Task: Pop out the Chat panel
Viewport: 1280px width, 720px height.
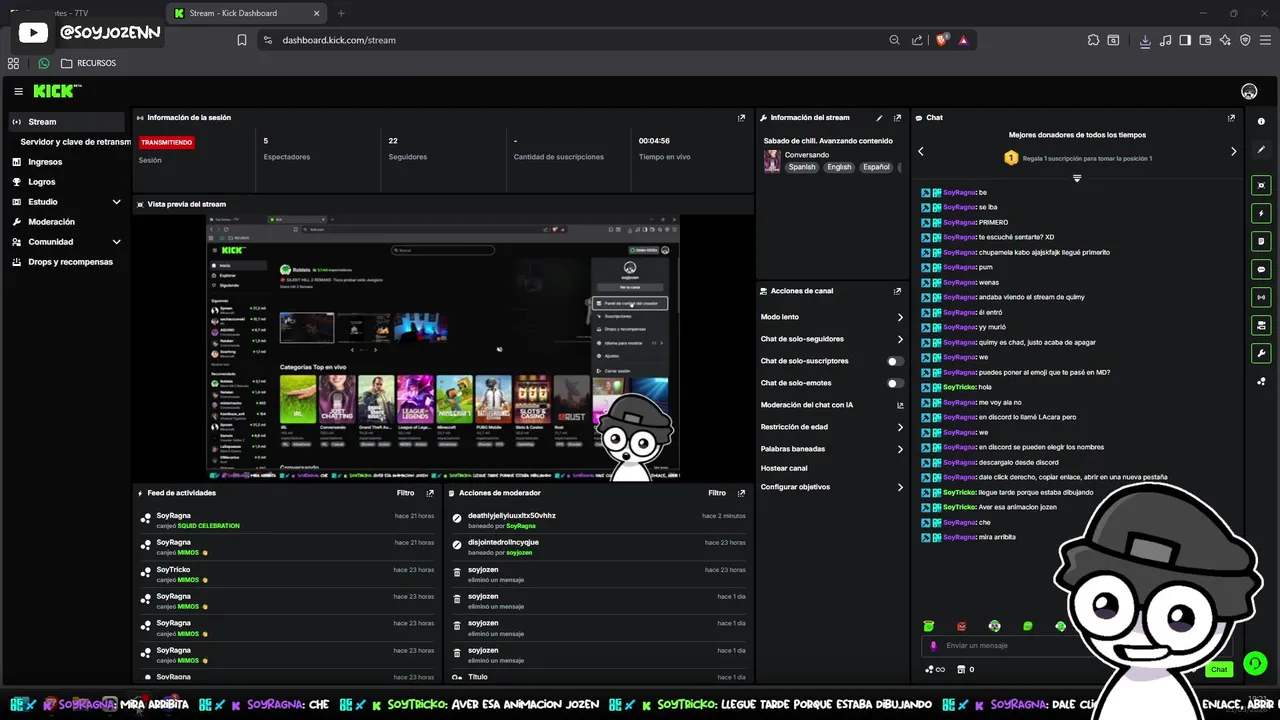Action: tap(1231, 117)
